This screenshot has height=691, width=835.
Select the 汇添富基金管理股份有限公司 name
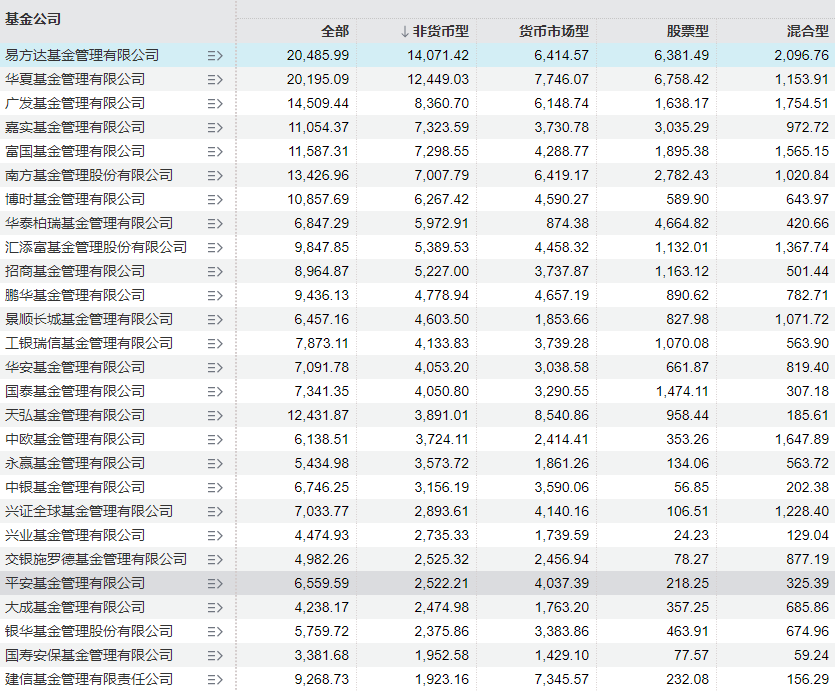(x=96, y=248)
